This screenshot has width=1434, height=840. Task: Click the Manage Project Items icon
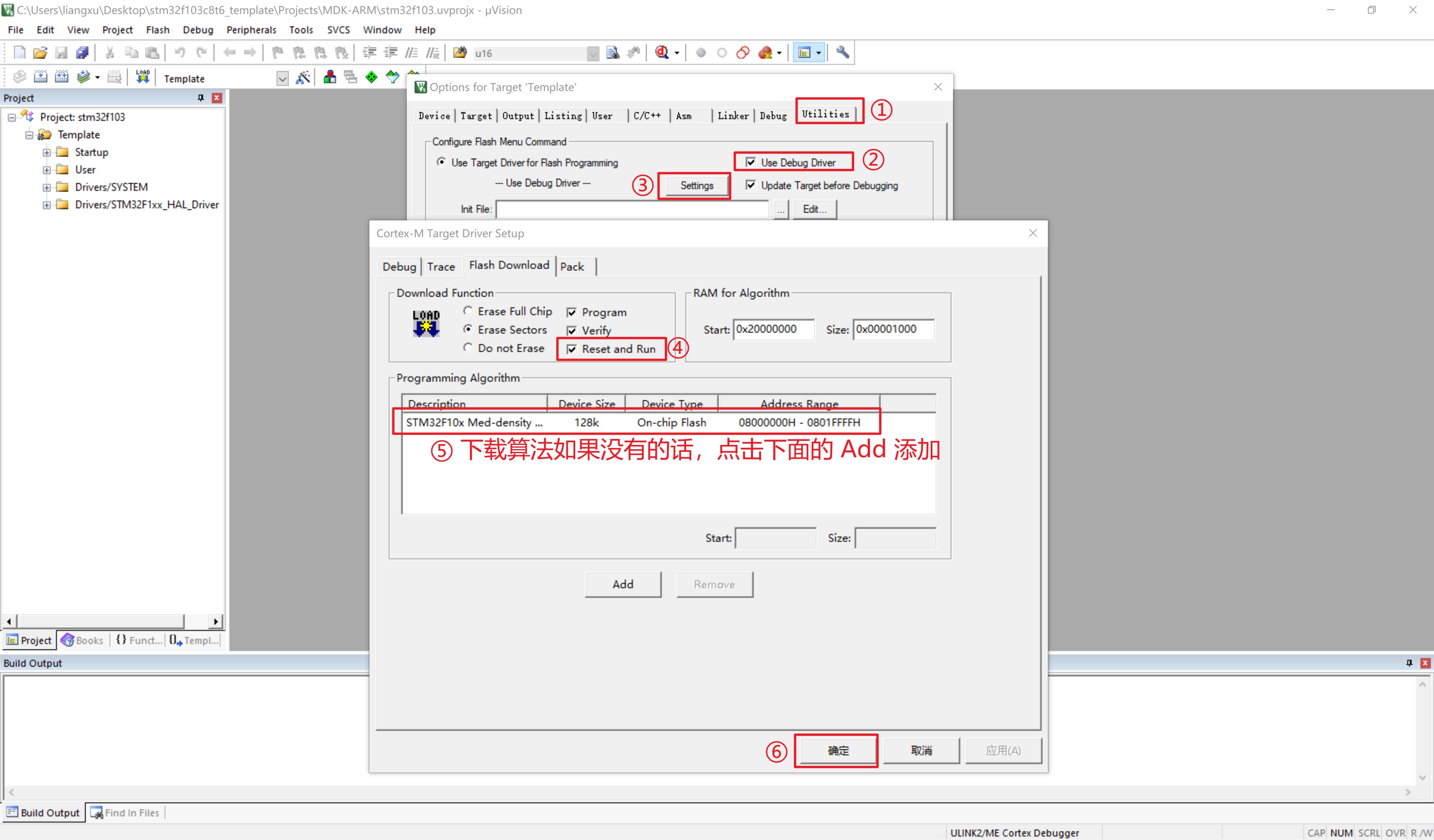point(329,77)
